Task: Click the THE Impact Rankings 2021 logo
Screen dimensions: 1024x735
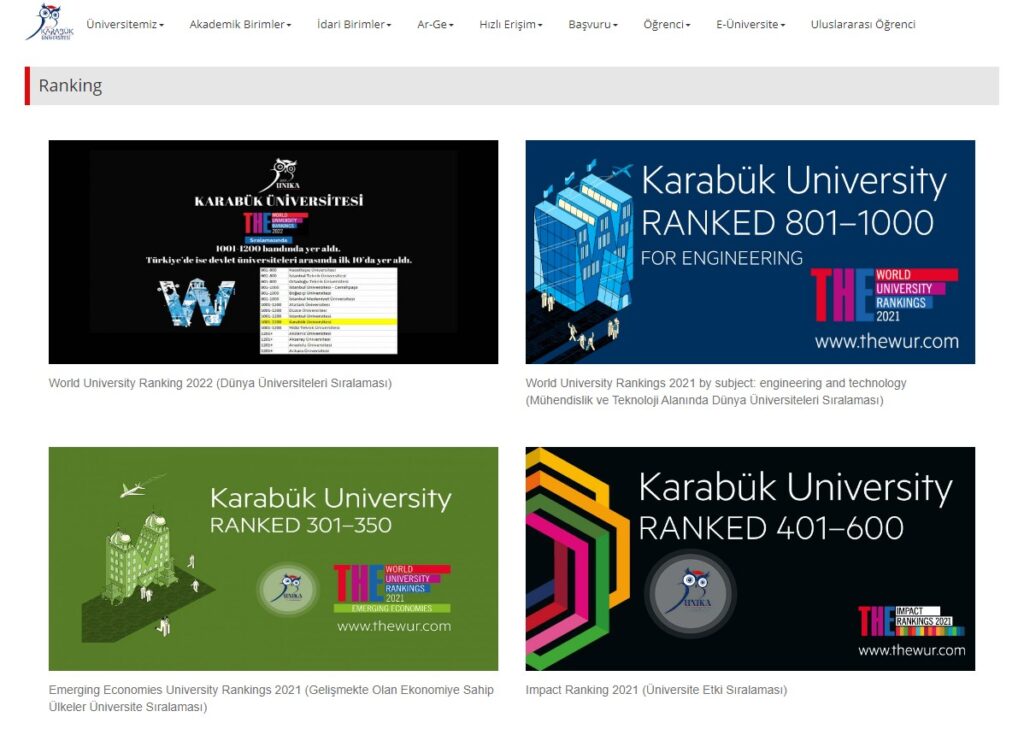Action: point(911,621)
